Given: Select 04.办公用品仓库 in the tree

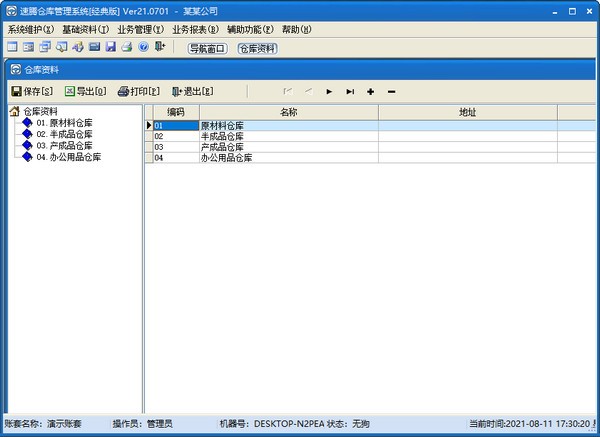Looking at the screenshot, I should click(68, 157).
